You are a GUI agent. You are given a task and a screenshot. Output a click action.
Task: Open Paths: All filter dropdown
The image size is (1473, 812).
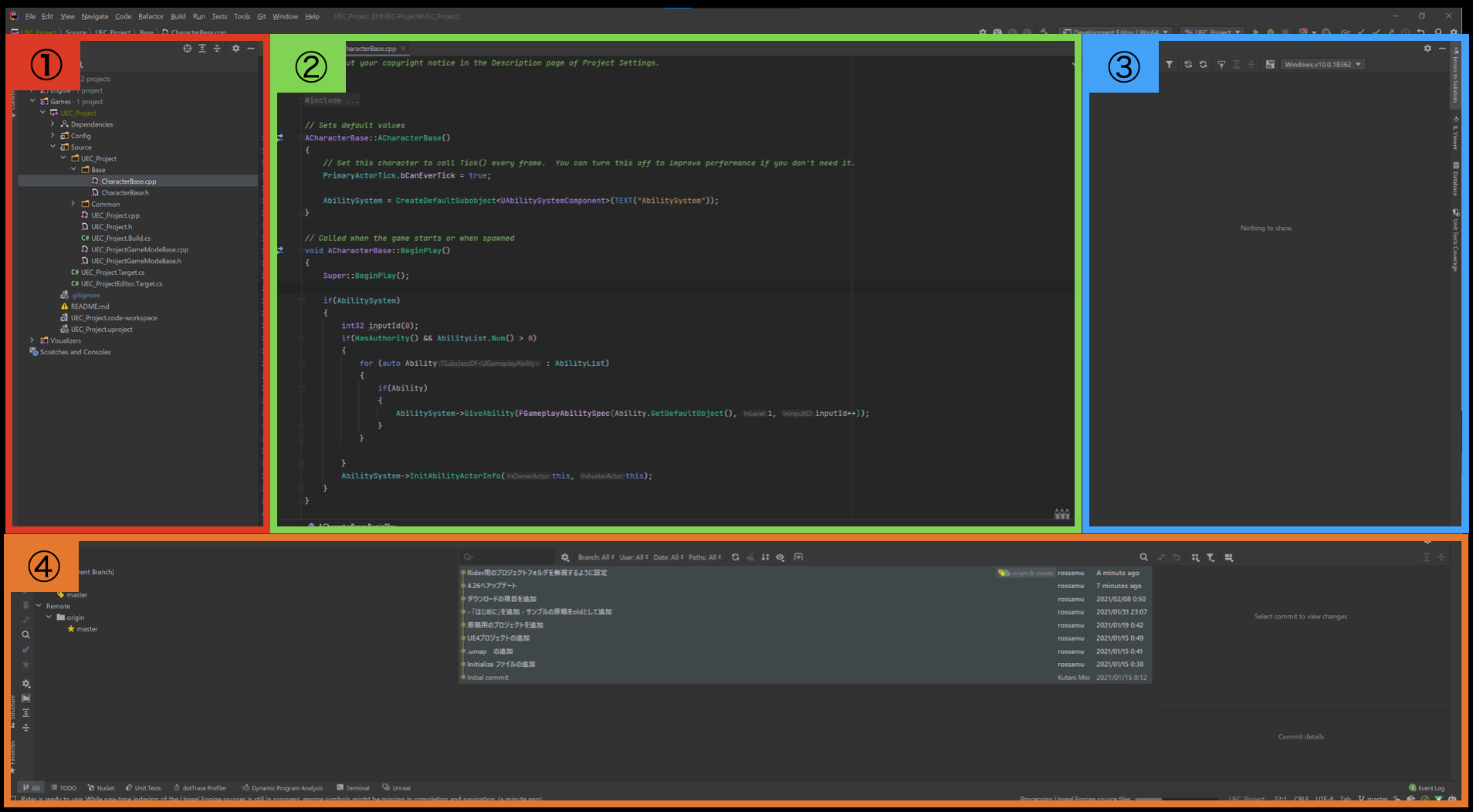pyautogui.click(x=705, y=557)
